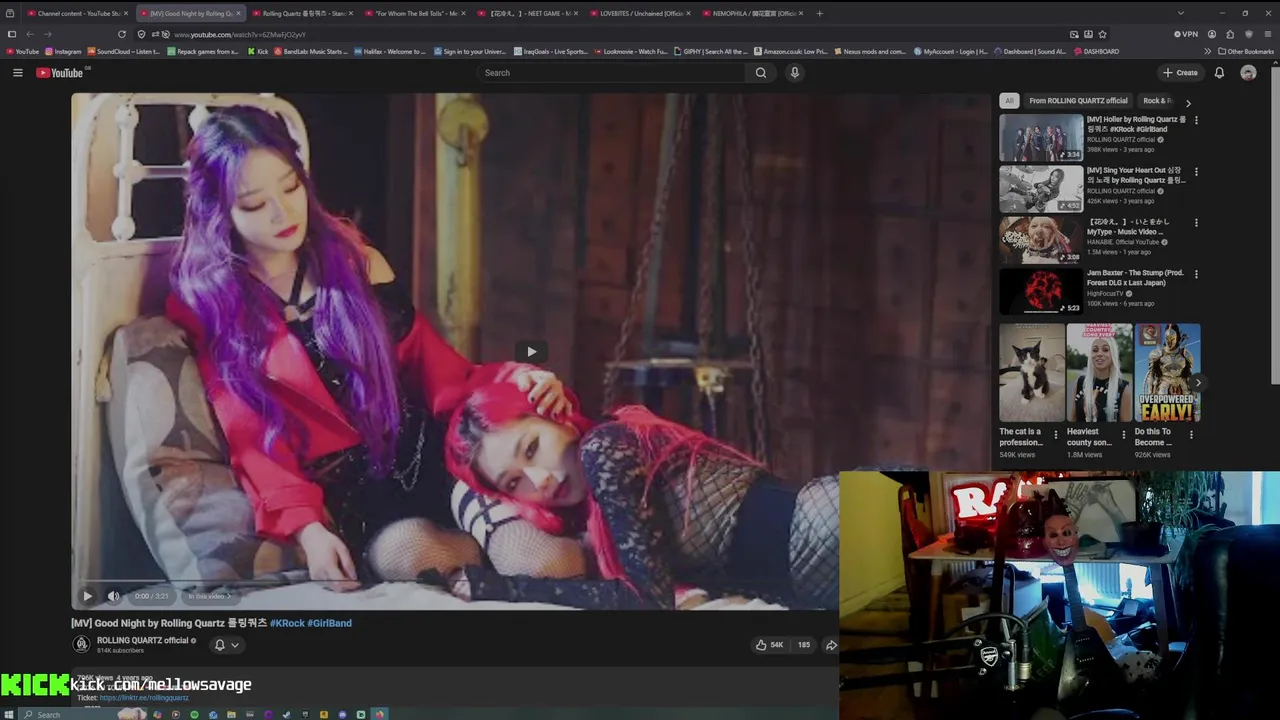Go to the YouTube home logo
The image size is (1280, 720).
click(59, 73)
